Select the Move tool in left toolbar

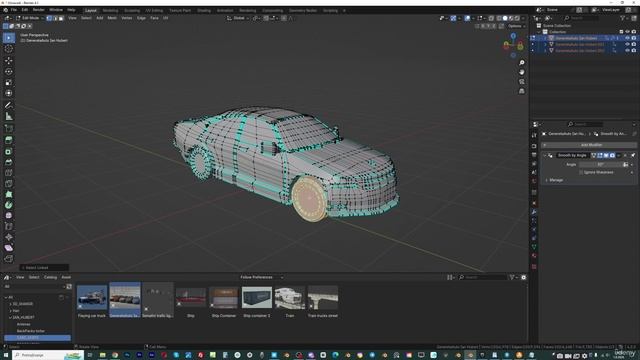[x=9, y=60]
